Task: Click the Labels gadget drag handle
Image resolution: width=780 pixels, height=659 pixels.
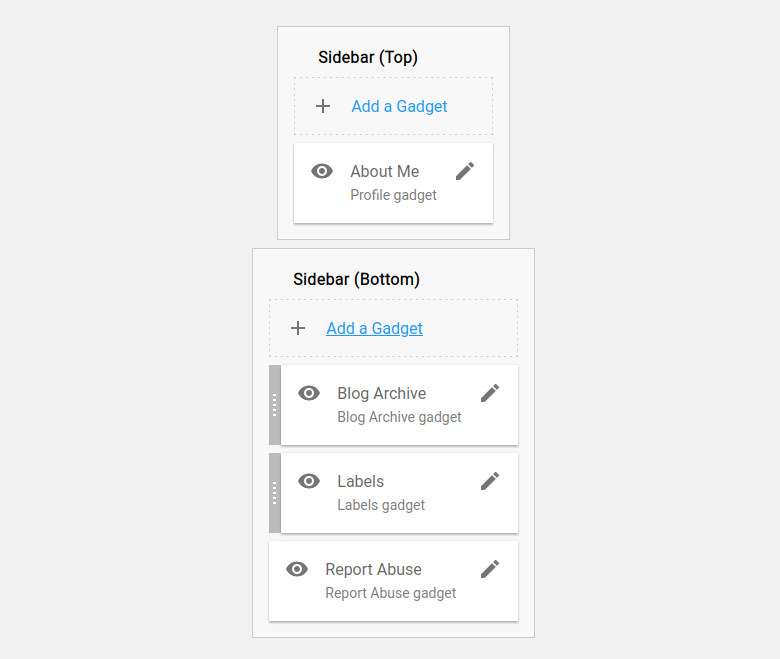Action: pos(275,493)
